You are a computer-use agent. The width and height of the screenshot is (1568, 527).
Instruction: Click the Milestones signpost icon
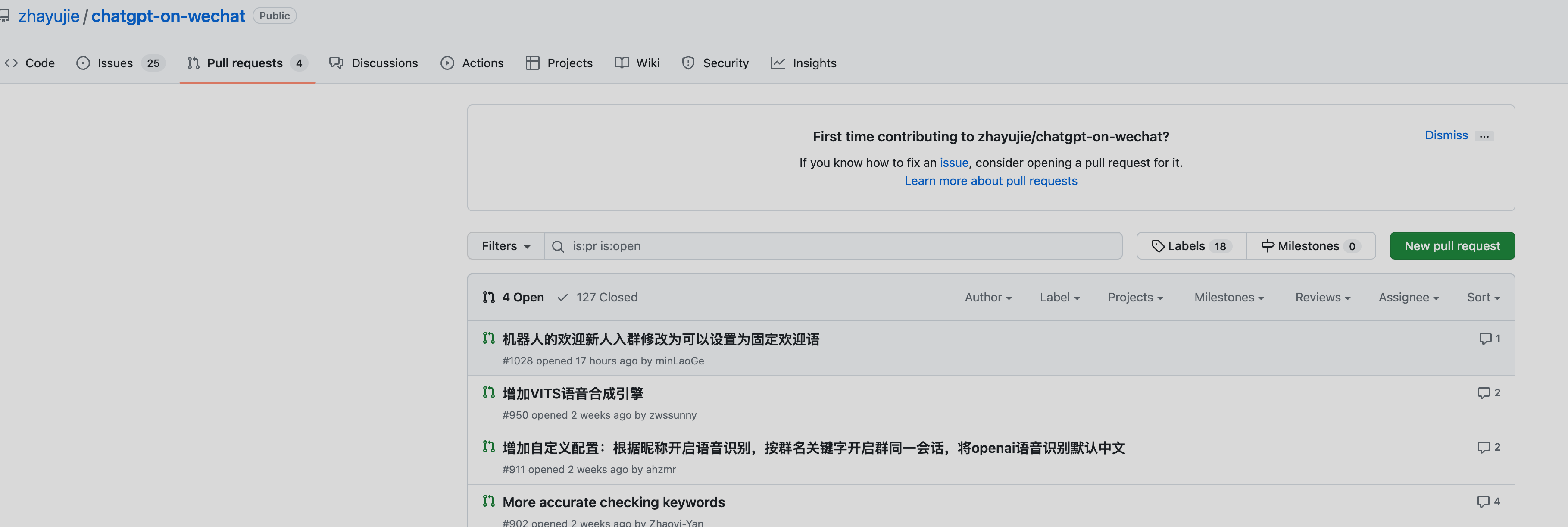pyautogui.click(x=1268, y=245)
